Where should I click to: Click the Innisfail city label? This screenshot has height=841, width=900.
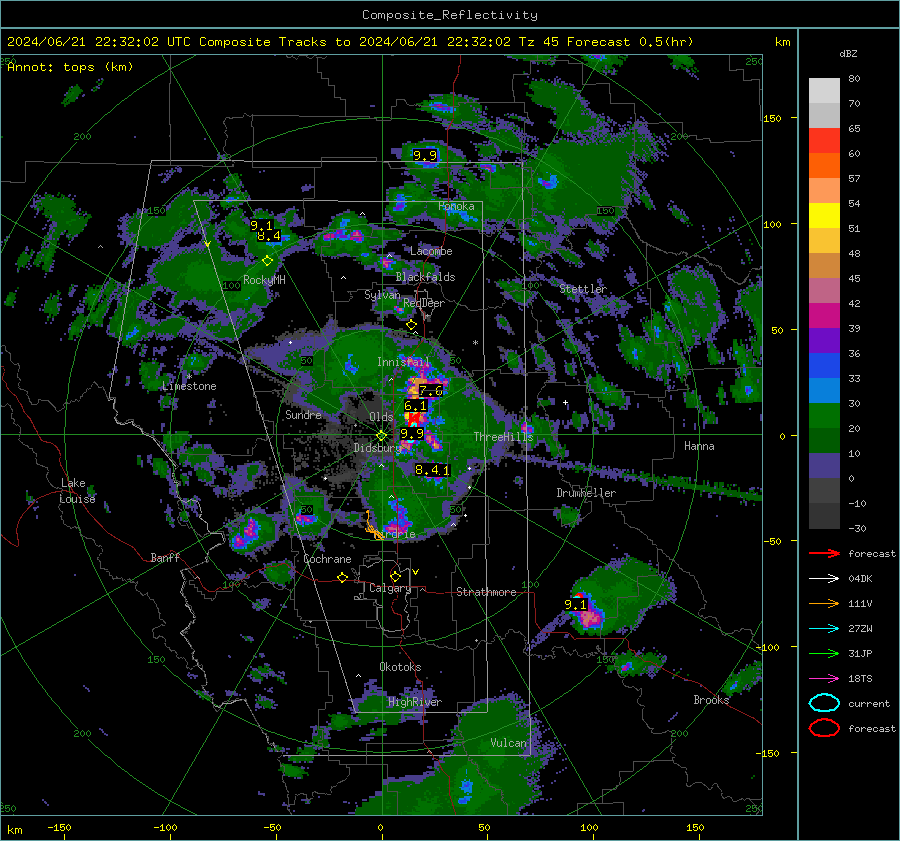[403, 362]
